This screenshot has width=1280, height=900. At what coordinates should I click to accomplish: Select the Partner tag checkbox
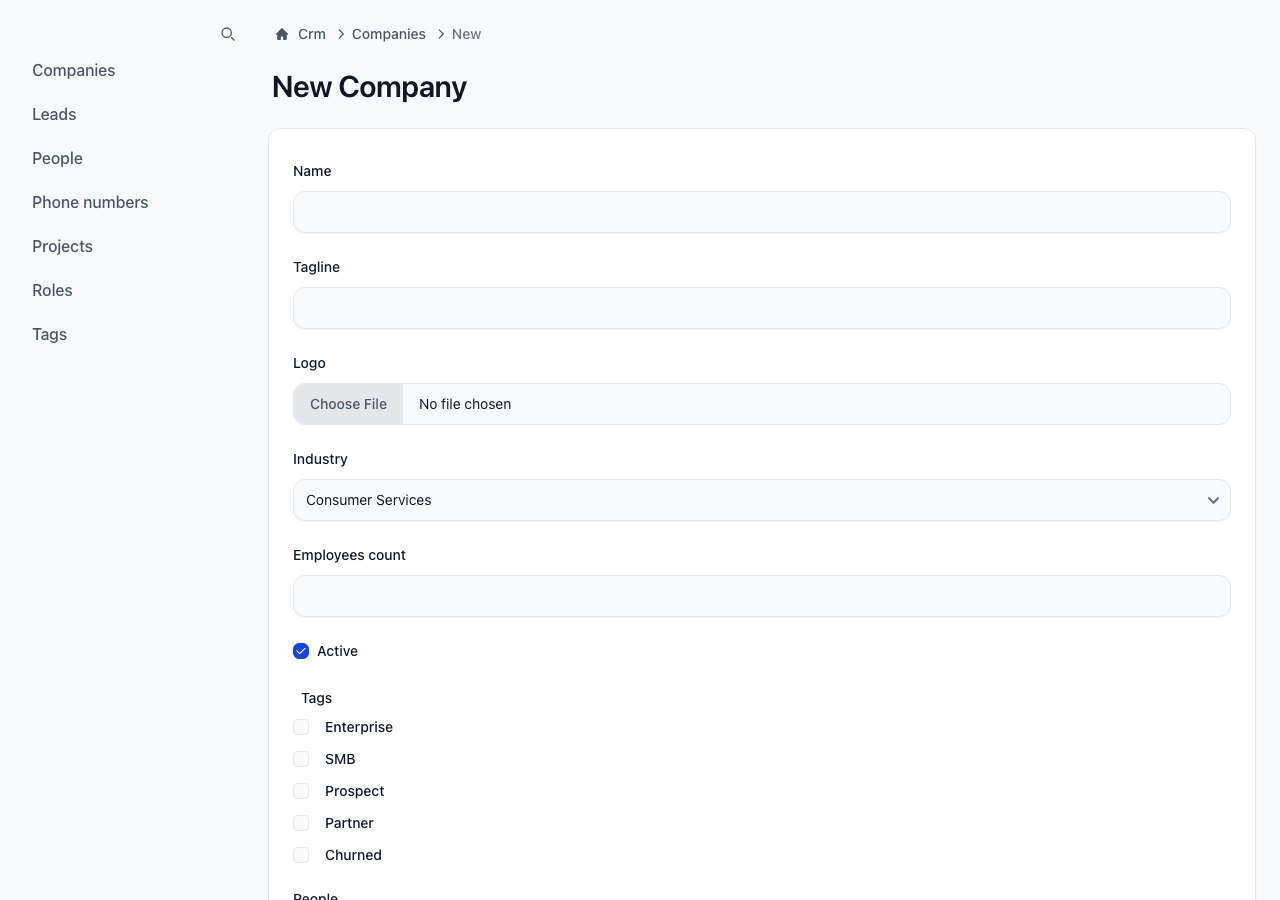click(301, 823)
